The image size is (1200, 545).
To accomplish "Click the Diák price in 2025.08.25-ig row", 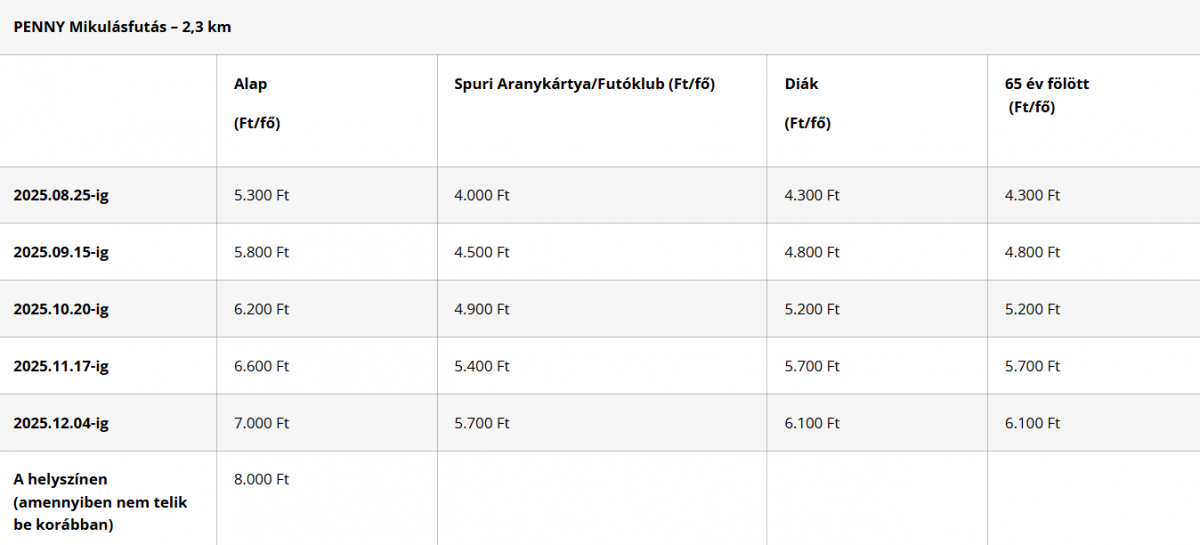I will 812,195.
